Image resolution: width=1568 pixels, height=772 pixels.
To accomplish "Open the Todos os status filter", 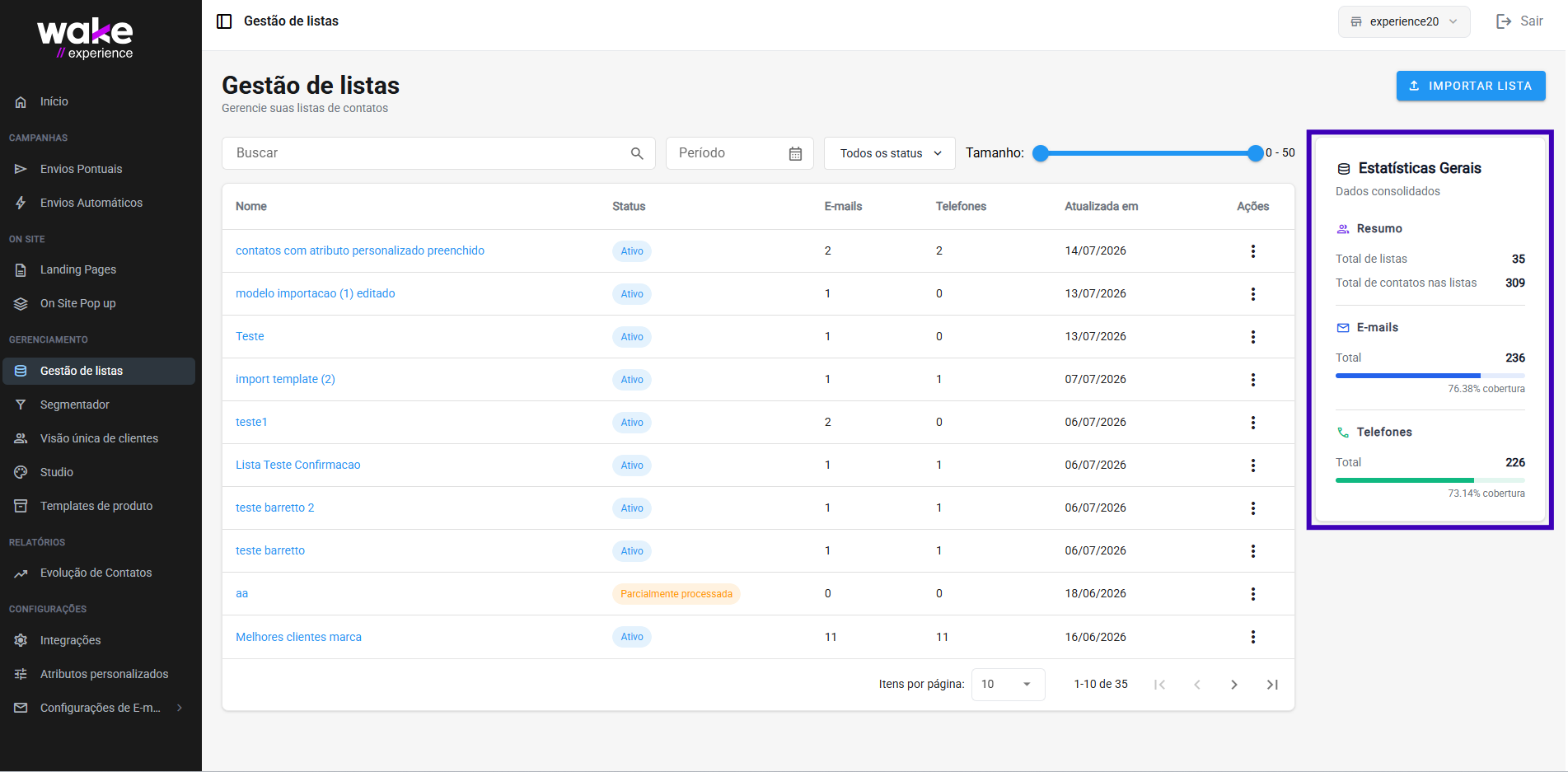I will (x=890, y=153).
